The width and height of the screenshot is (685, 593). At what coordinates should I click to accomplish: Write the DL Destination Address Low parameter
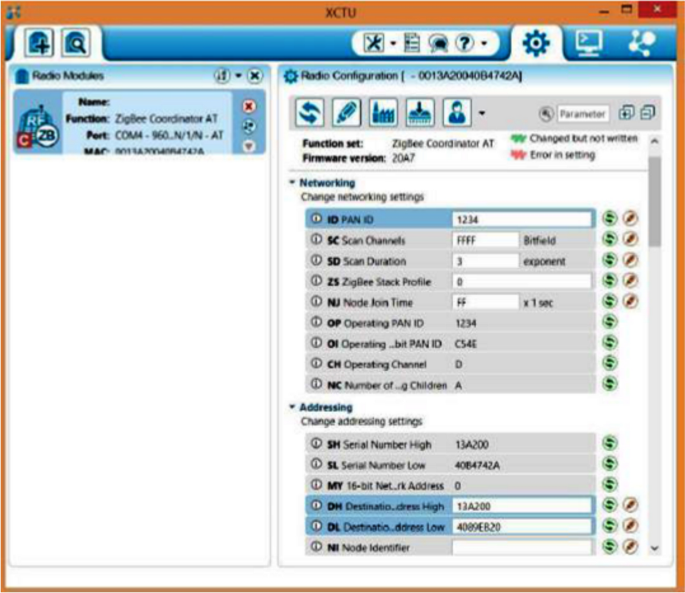tap(630, 526)
